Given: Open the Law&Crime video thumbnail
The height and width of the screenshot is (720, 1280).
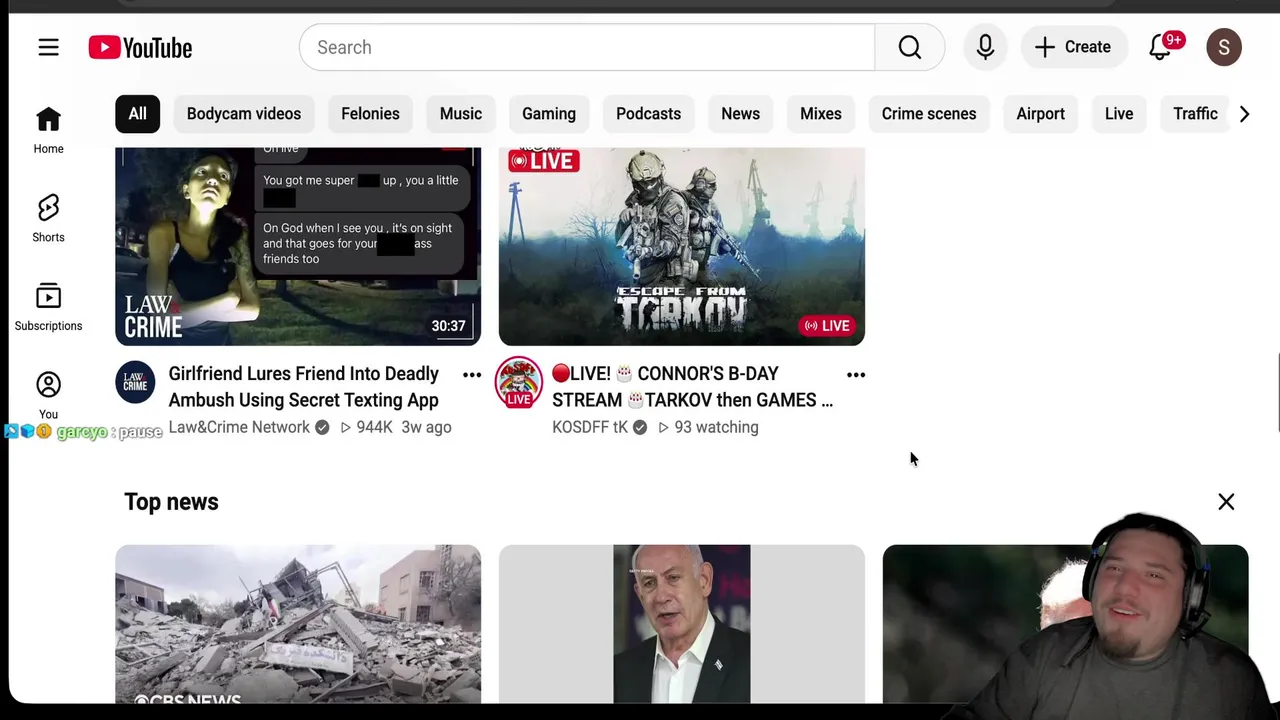Looking at the screenshot, I should 298,246.
